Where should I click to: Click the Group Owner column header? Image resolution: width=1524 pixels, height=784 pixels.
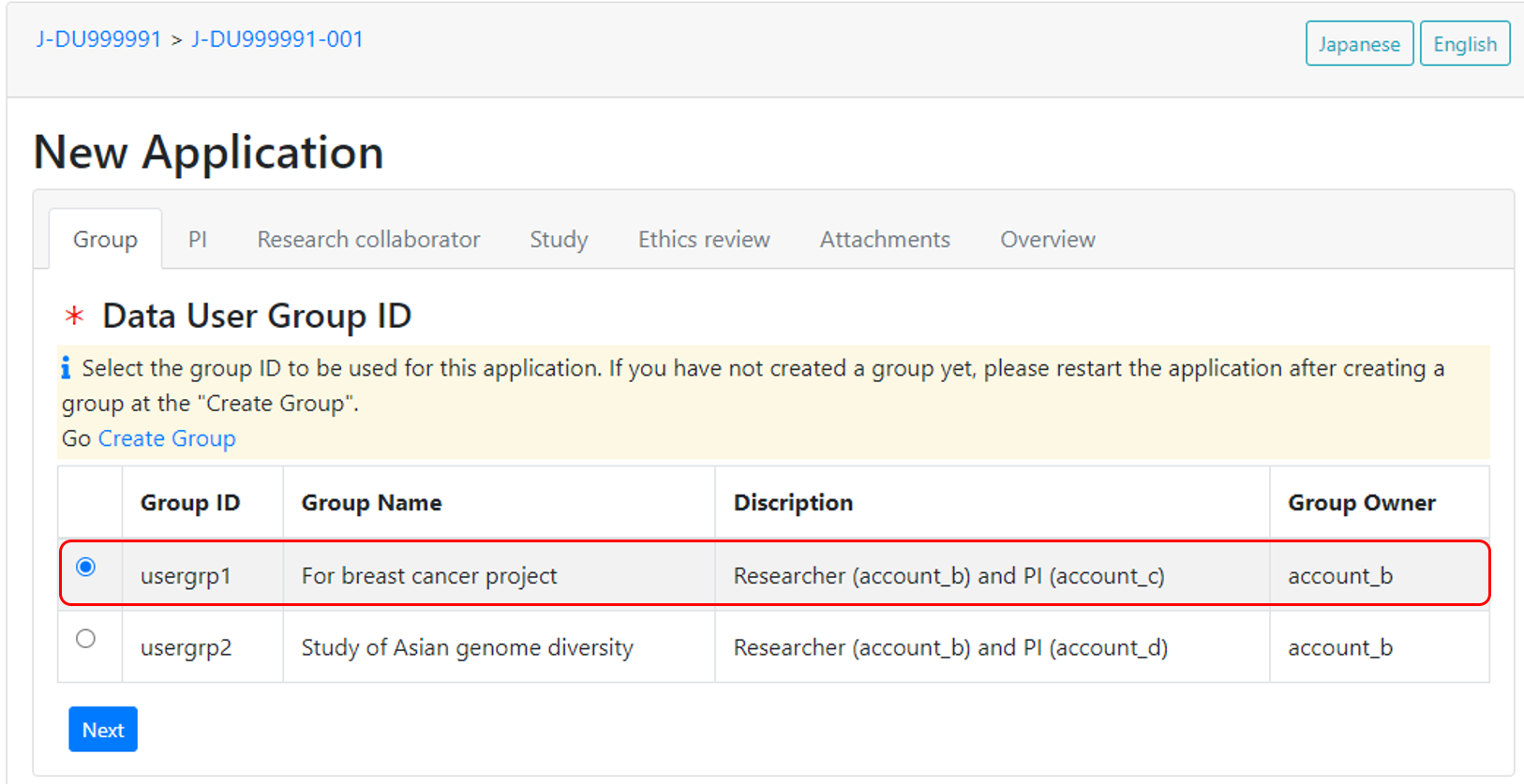tap(1361, 503)
